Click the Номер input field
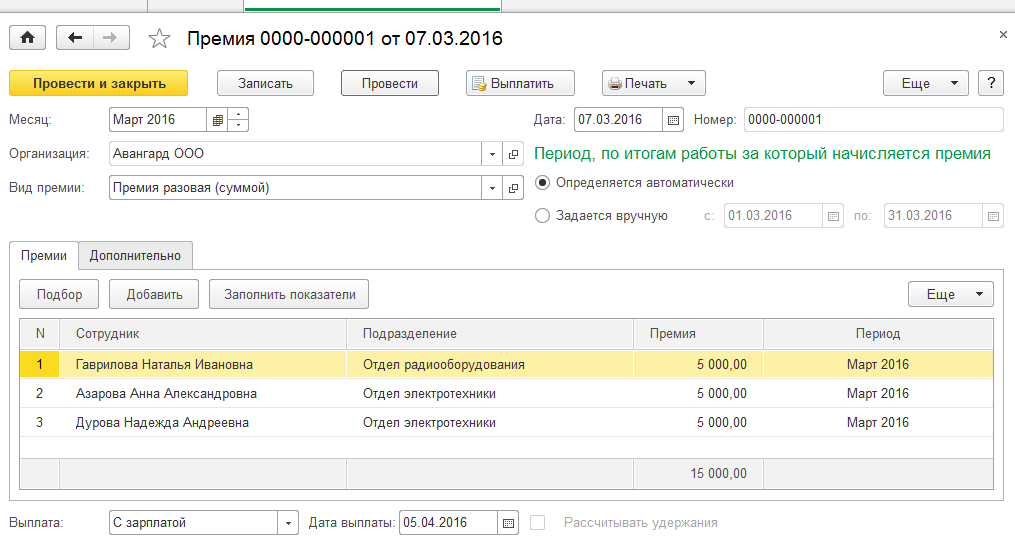Image resolution: width=1015 pixels, height=541 pixels. coord(872,120)
